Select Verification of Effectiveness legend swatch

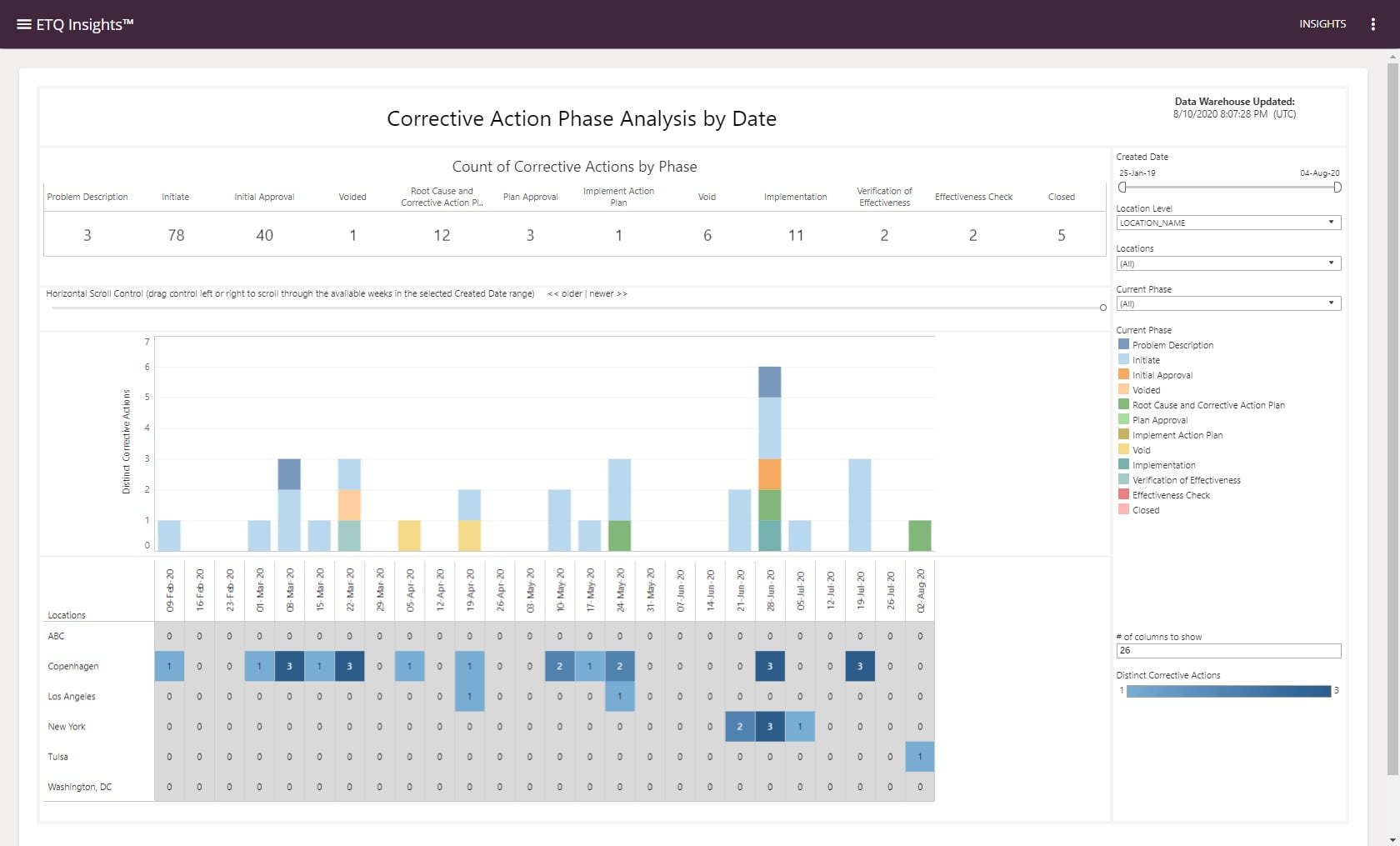pyautogui.click(x=1123, y=479)
